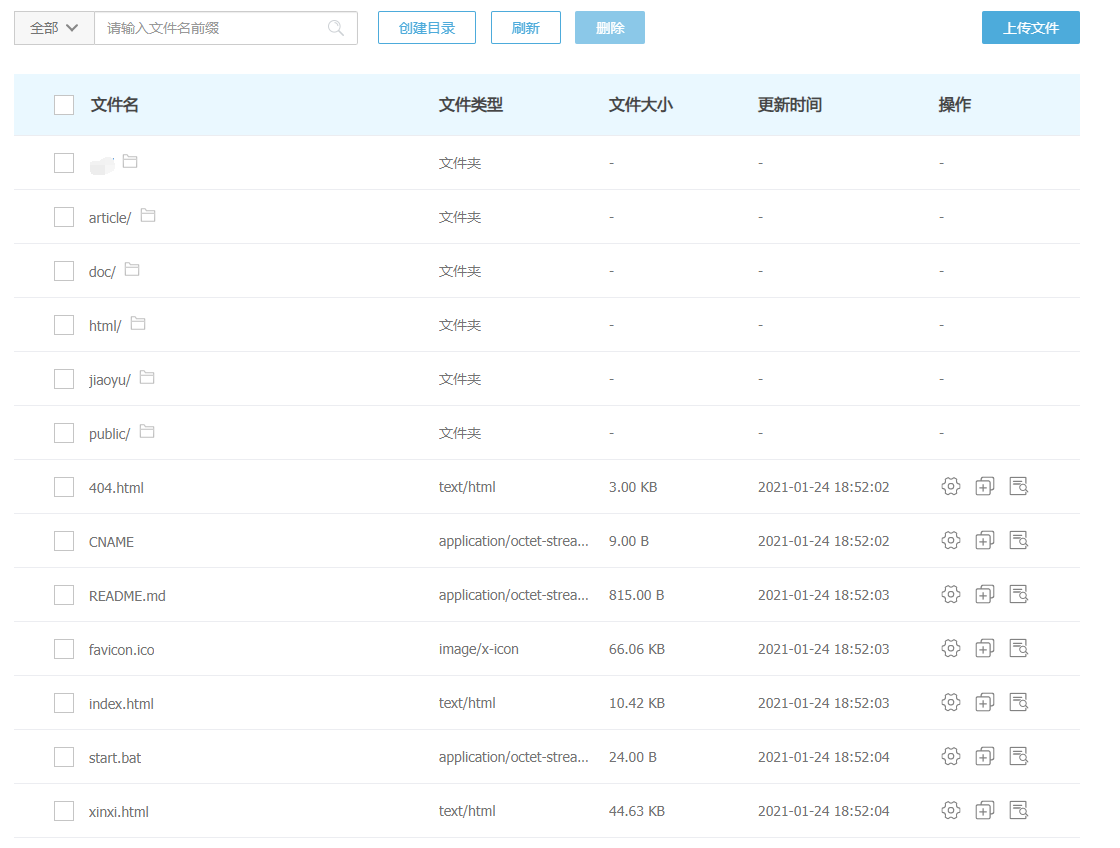Click the 刷新 refresh button

coord(525,28)
